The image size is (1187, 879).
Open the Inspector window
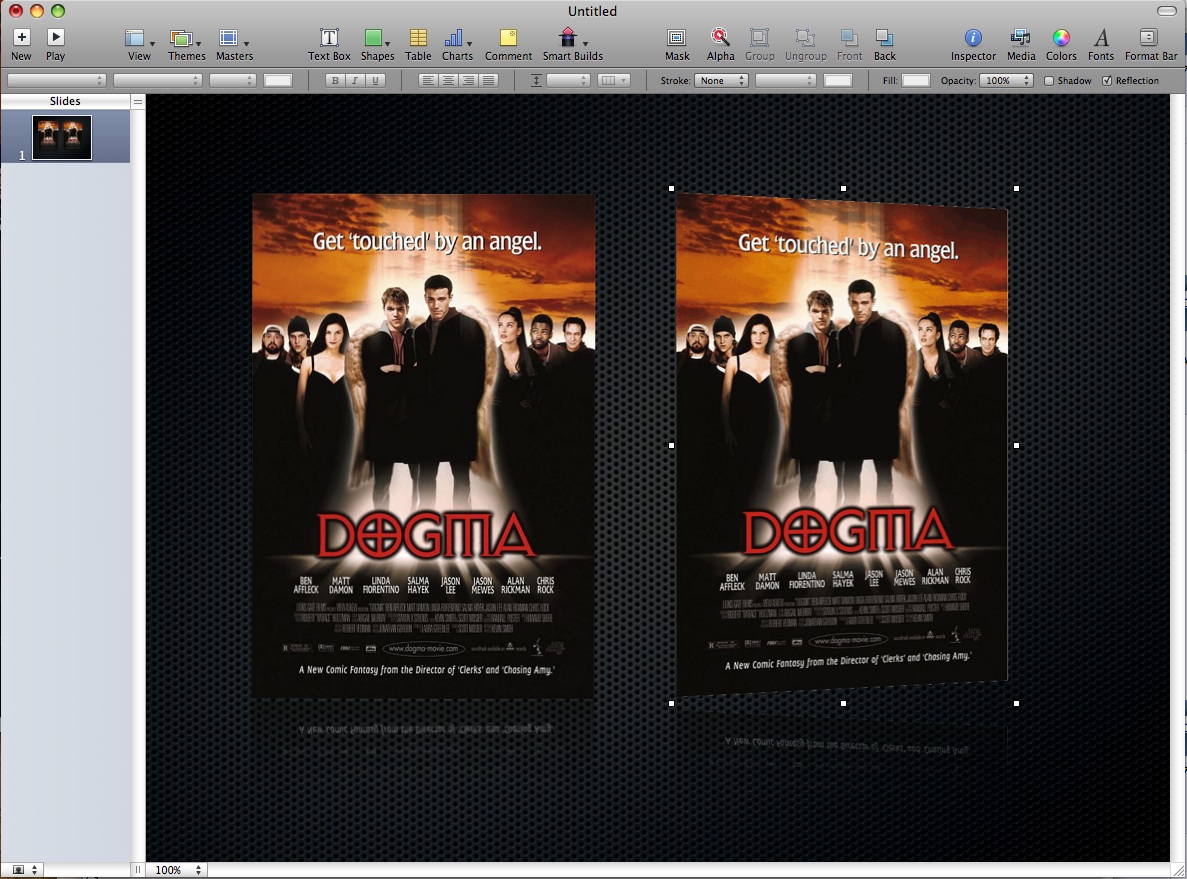(x=973, y=45)
